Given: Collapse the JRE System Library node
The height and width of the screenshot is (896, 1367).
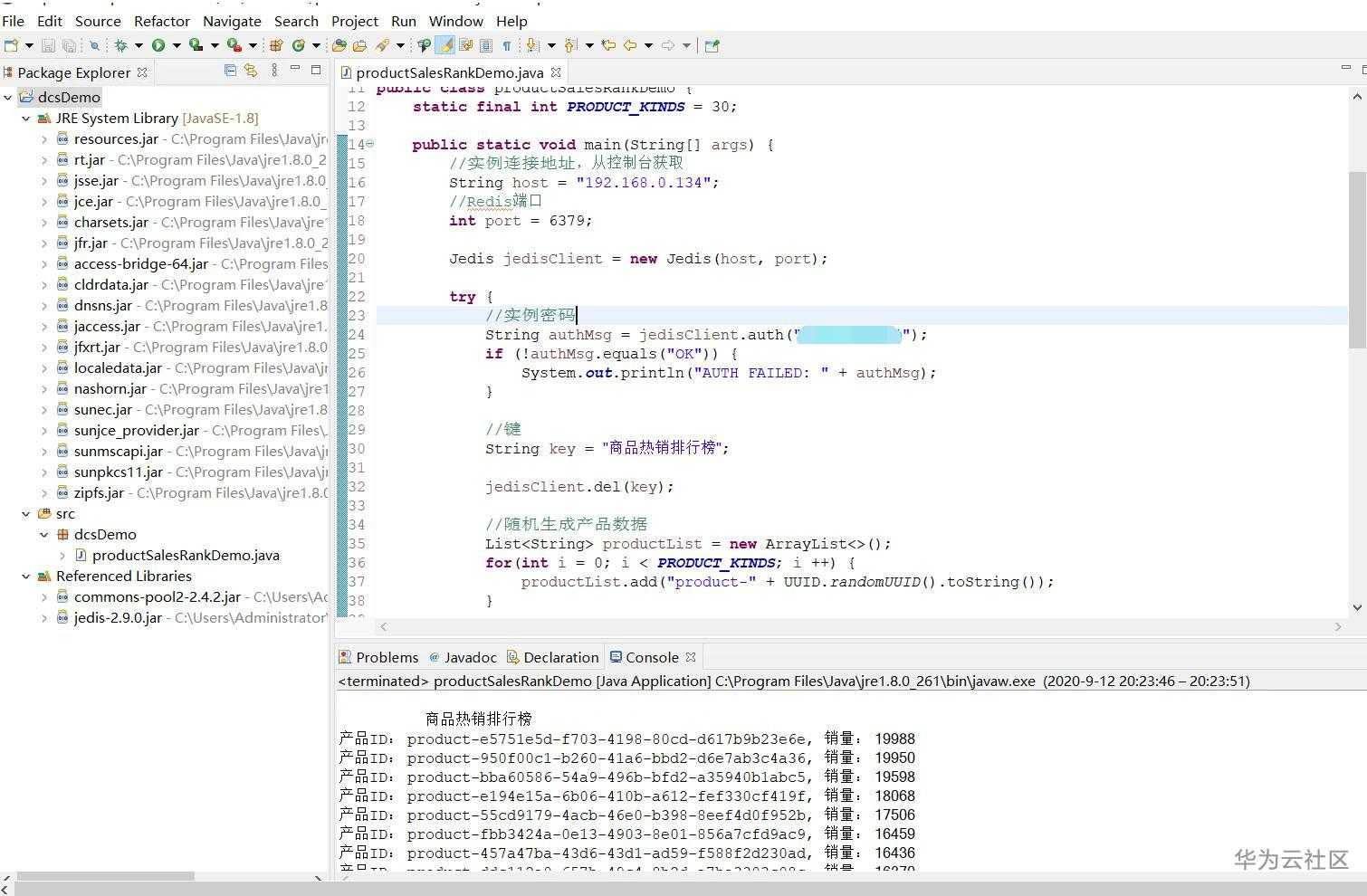Looking at the screenshot, I should [x=26, y=119].
